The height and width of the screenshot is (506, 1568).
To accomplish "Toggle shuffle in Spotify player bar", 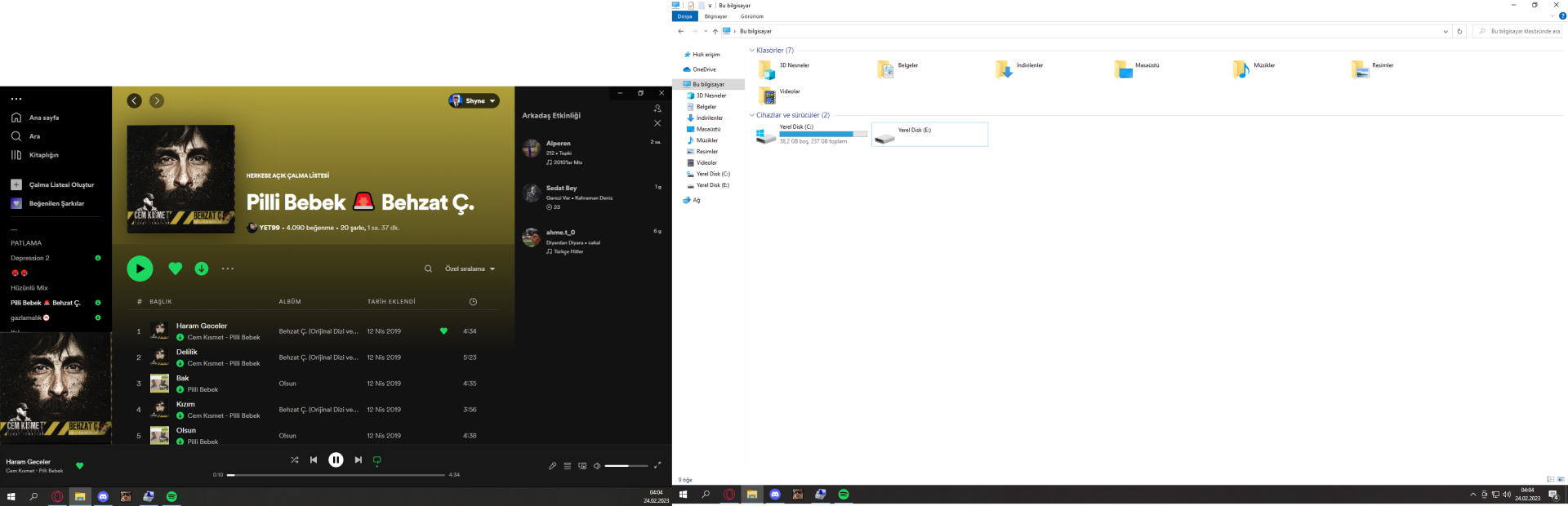I will coord(295,460).
